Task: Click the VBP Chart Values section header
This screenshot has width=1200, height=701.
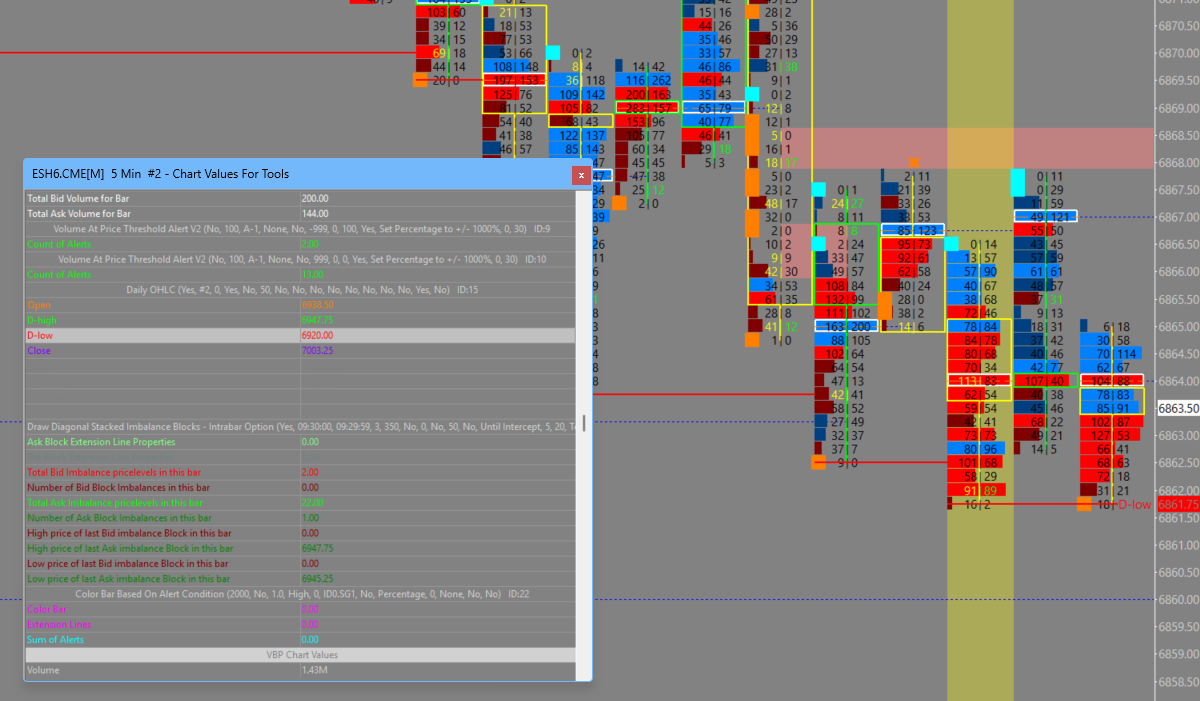Action: click(x=300, y=655)
